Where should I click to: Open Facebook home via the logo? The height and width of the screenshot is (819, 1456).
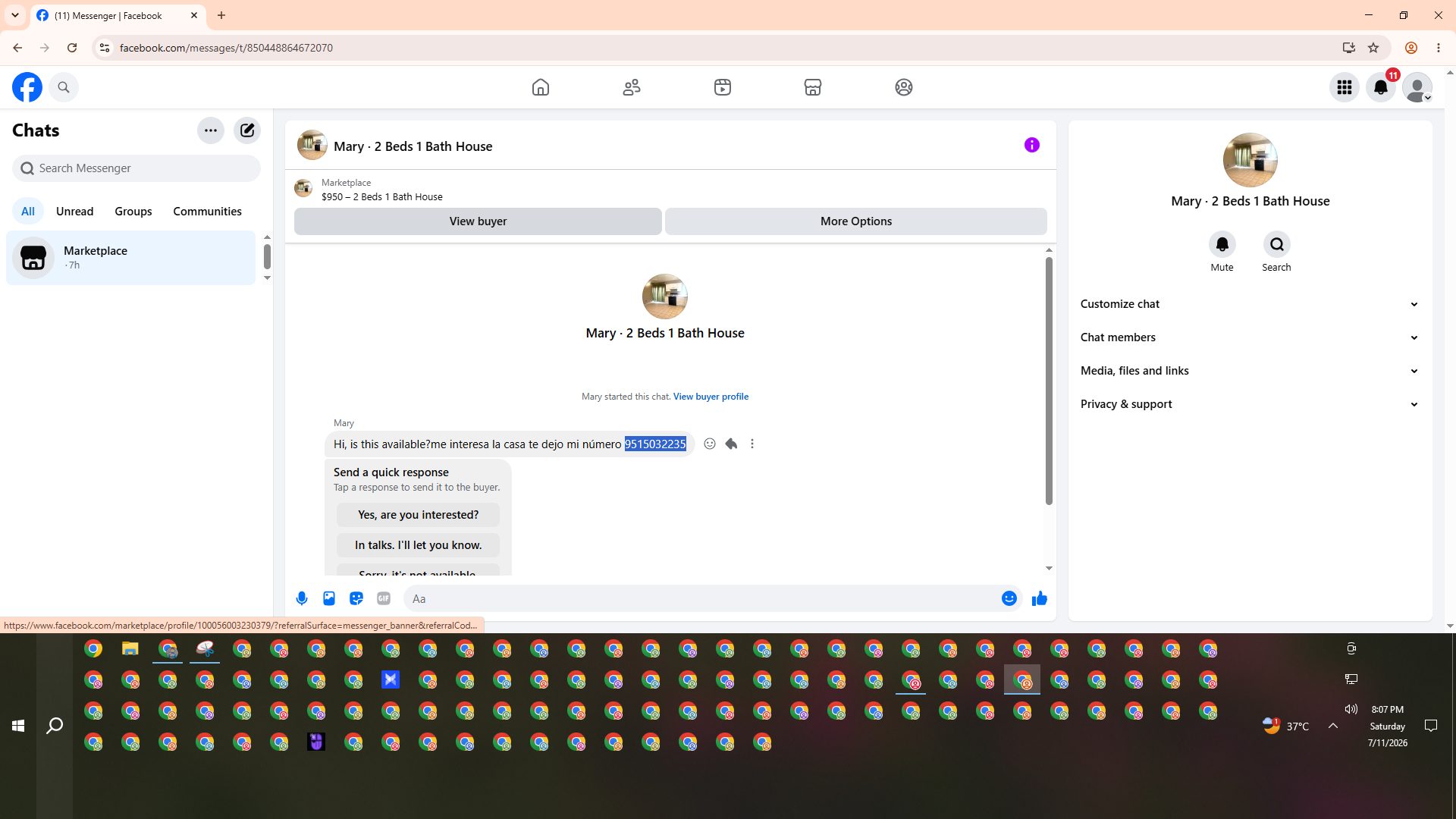[27, 87]
